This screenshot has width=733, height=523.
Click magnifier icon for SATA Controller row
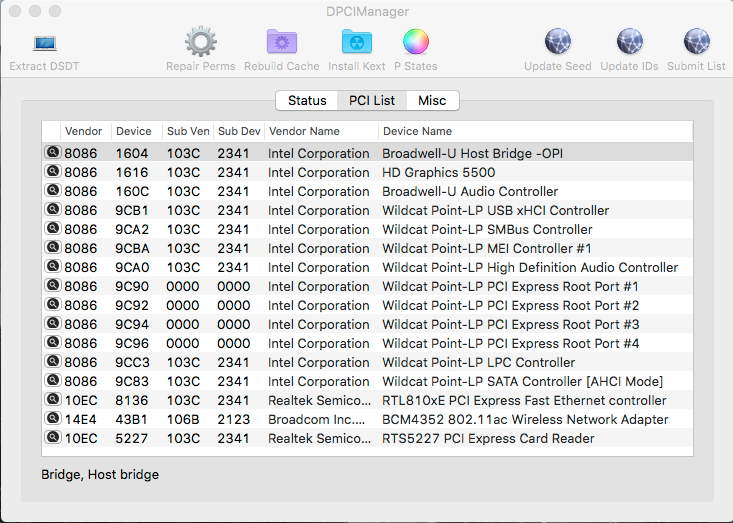click(53, 380)
